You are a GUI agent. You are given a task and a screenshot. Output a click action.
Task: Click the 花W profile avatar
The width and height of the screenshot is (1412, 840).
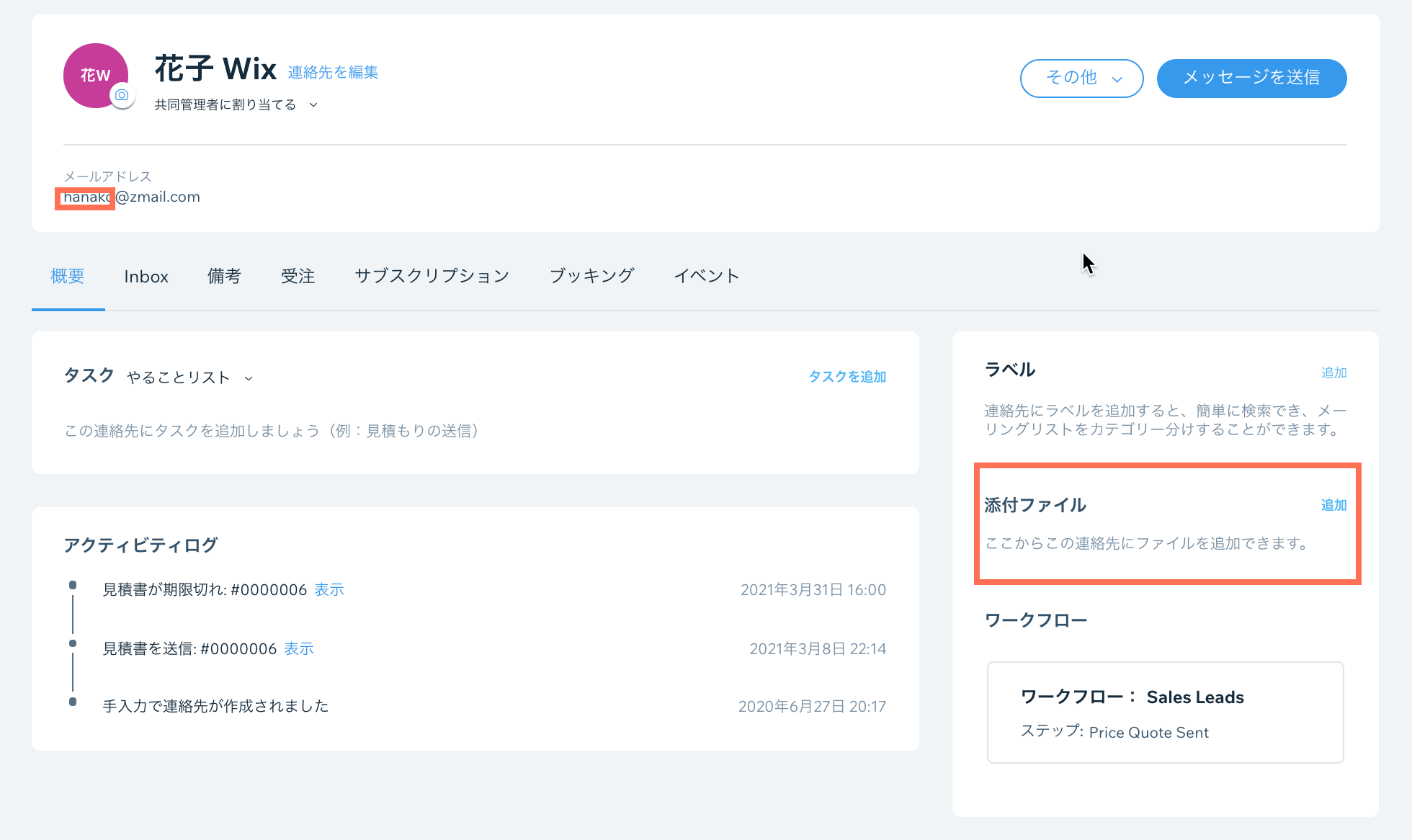(x=96, y=76)
